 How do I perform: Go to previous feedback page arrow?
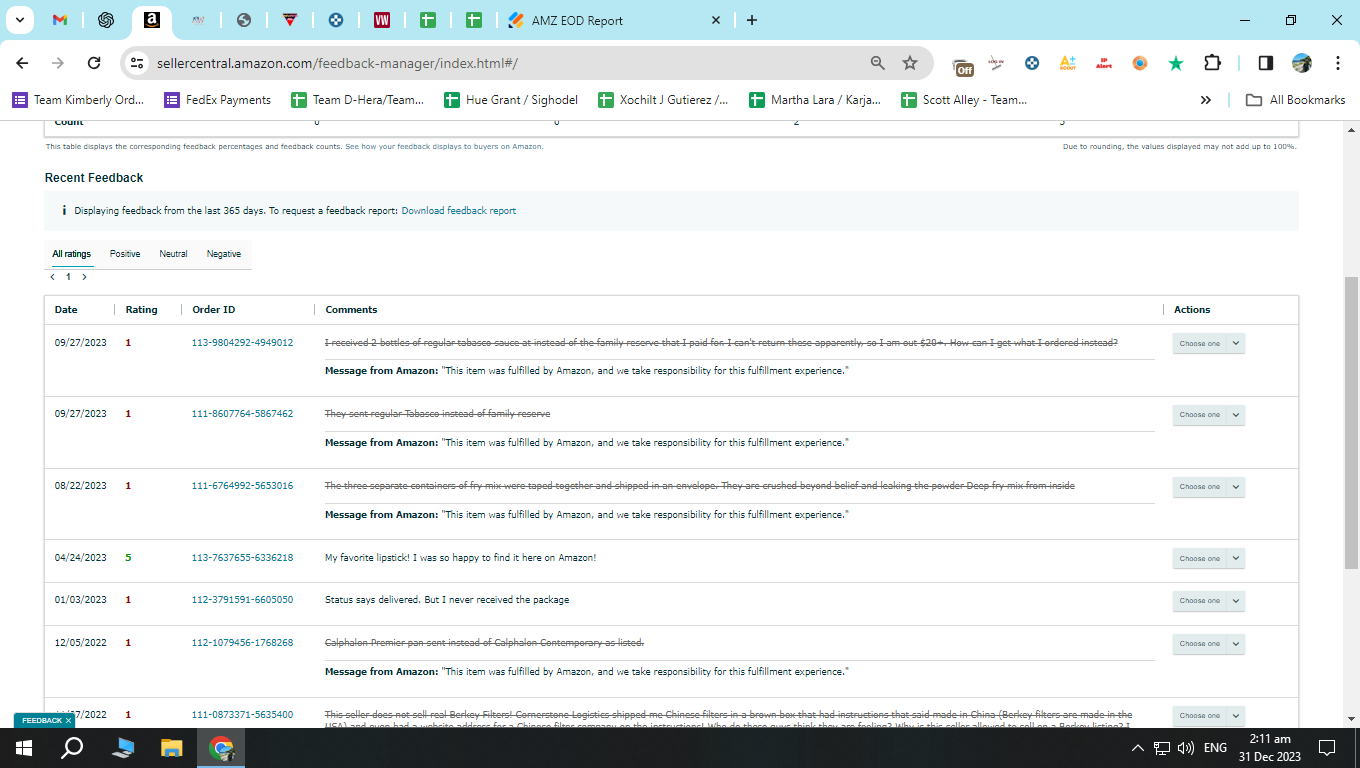point(52,277)
